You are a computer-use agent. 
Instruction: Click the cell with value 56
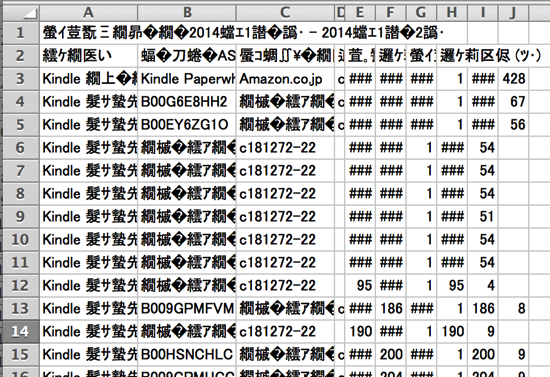(513, 124)
